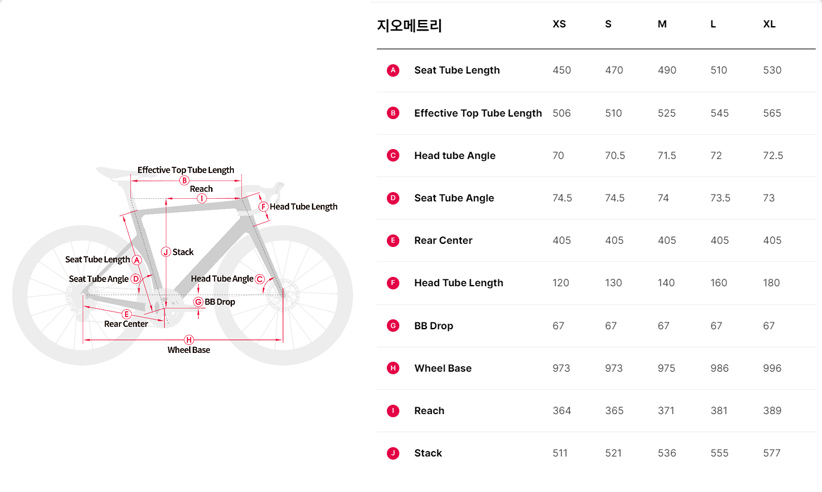Click the red F icon beside Head Tube Length

pyautogui.click(x=393, y=283)
